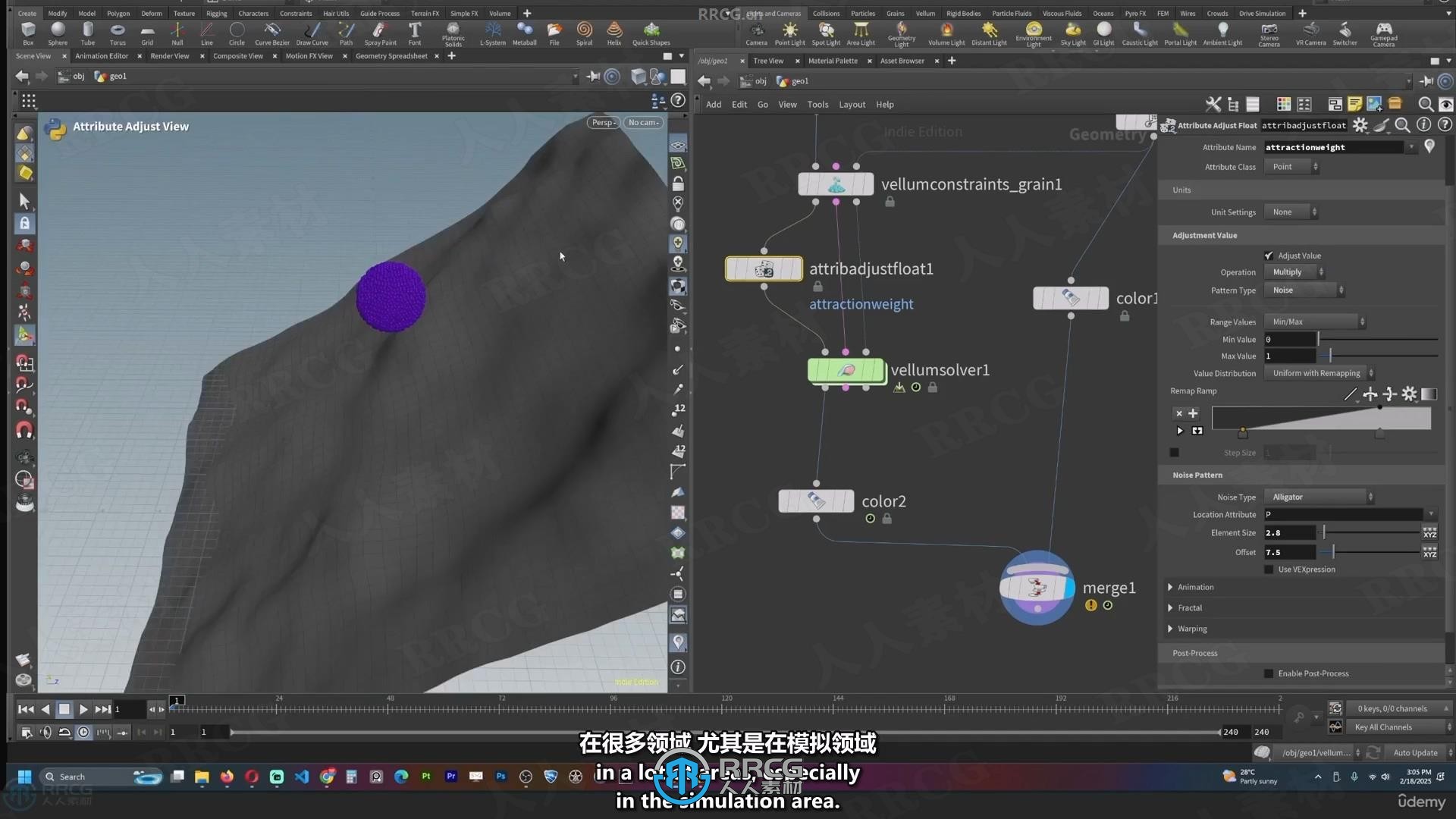
Task: Select the attribadjustfloat1 node icon
Action: 764,268
